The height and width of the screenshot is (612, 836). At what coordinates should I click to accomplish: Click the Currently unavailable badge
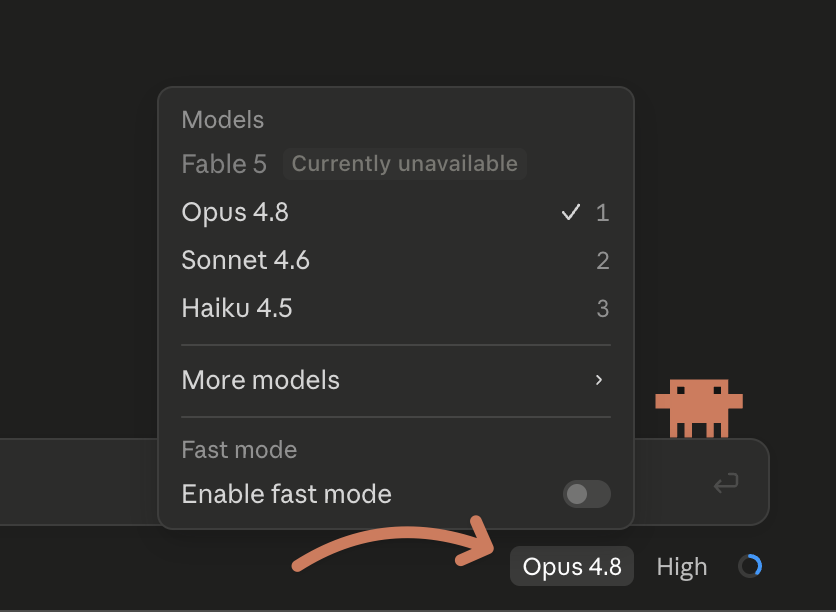click(x=405, y=164)
